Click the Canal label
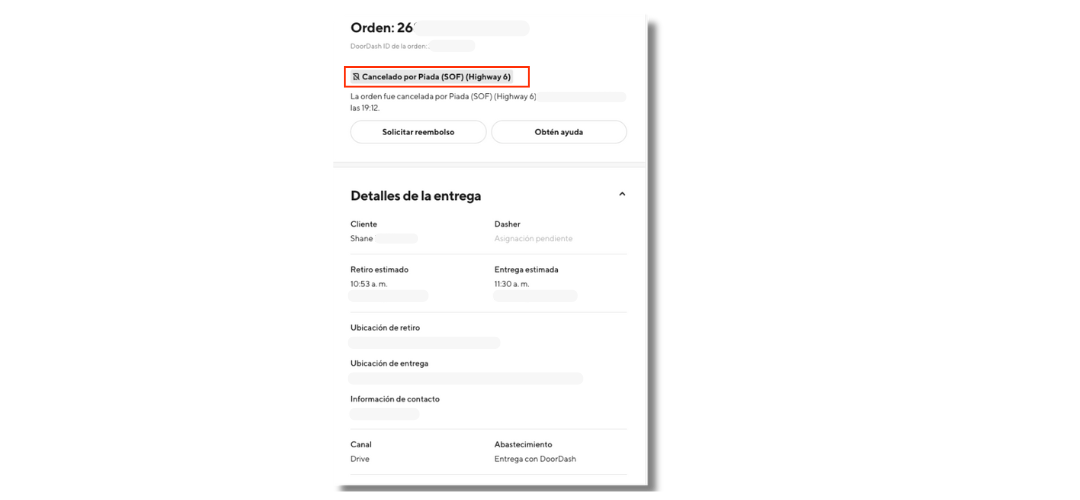The height and width of the screenshot is (500, 1080). click(x=361, y=444)
